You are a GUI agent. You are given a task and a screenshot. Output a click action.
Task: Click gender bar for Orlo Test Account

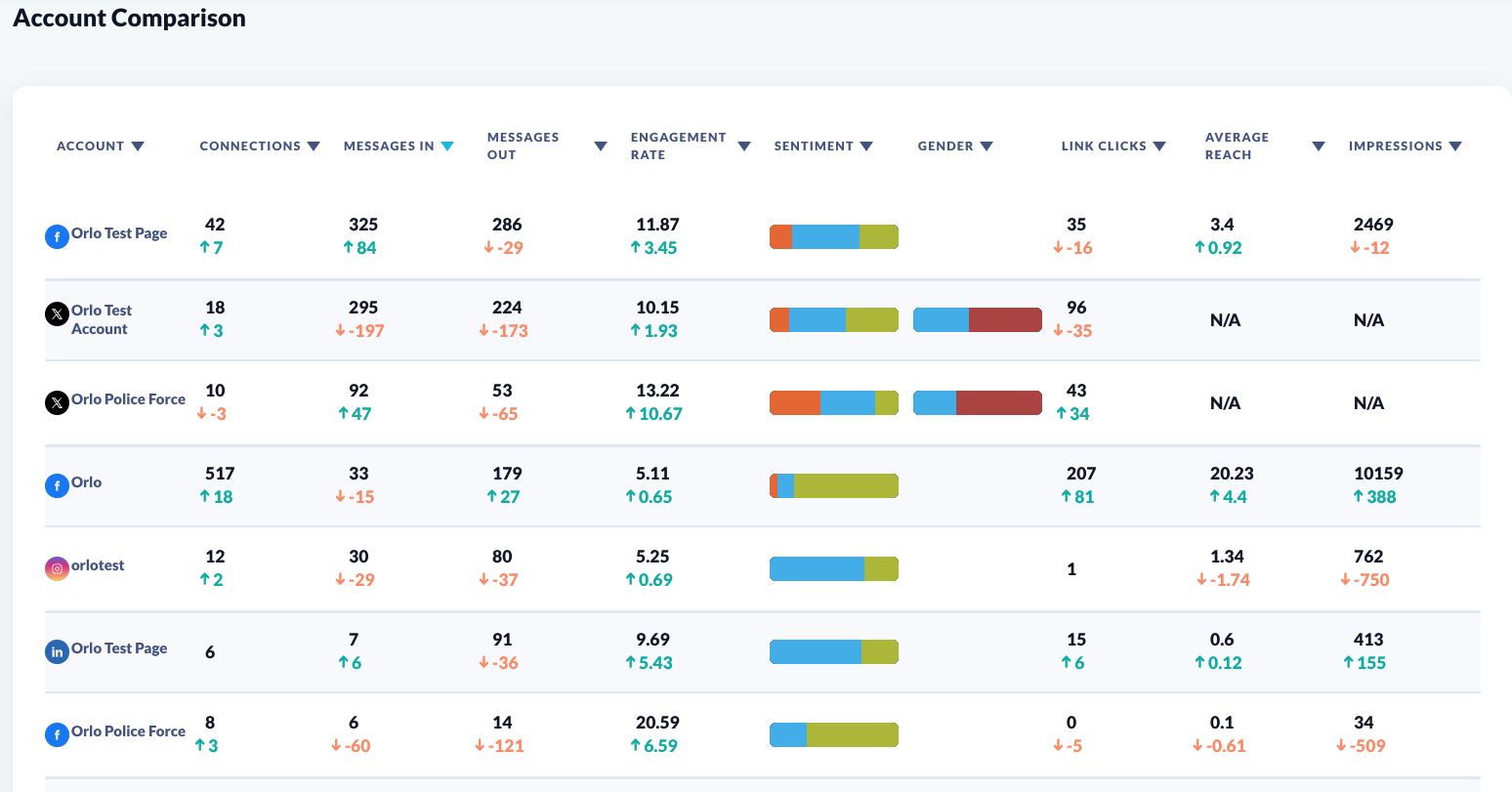(977, 319)
